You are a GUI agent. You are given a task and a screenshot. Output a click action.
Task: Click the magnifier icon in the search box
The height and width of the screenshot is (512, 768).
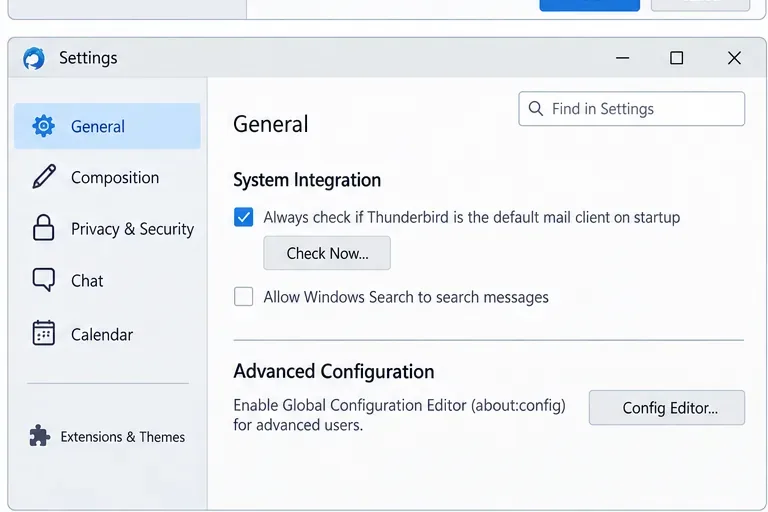click(536, 108)
